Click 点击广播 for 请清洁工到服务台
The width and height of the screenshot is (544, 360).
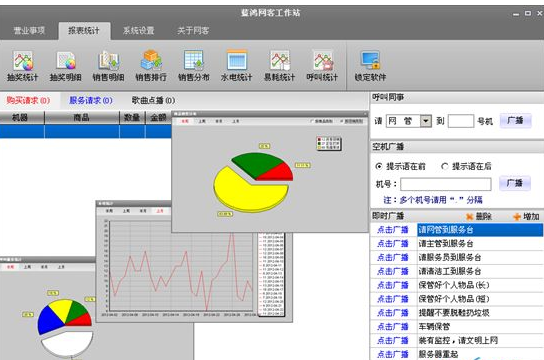coord(393,272)
